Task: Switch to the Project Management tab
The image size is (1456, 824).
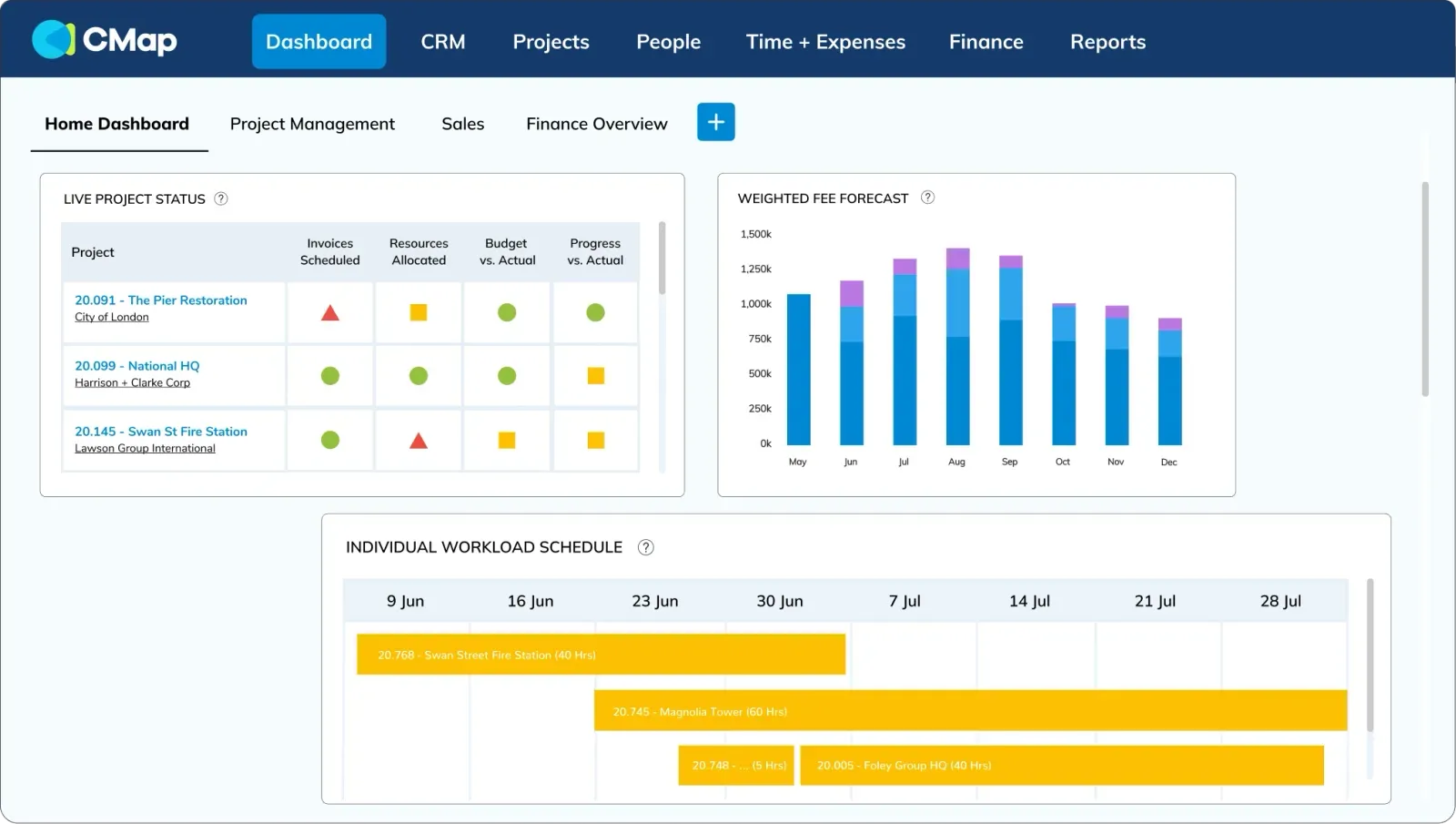Action: click(312, 124)
